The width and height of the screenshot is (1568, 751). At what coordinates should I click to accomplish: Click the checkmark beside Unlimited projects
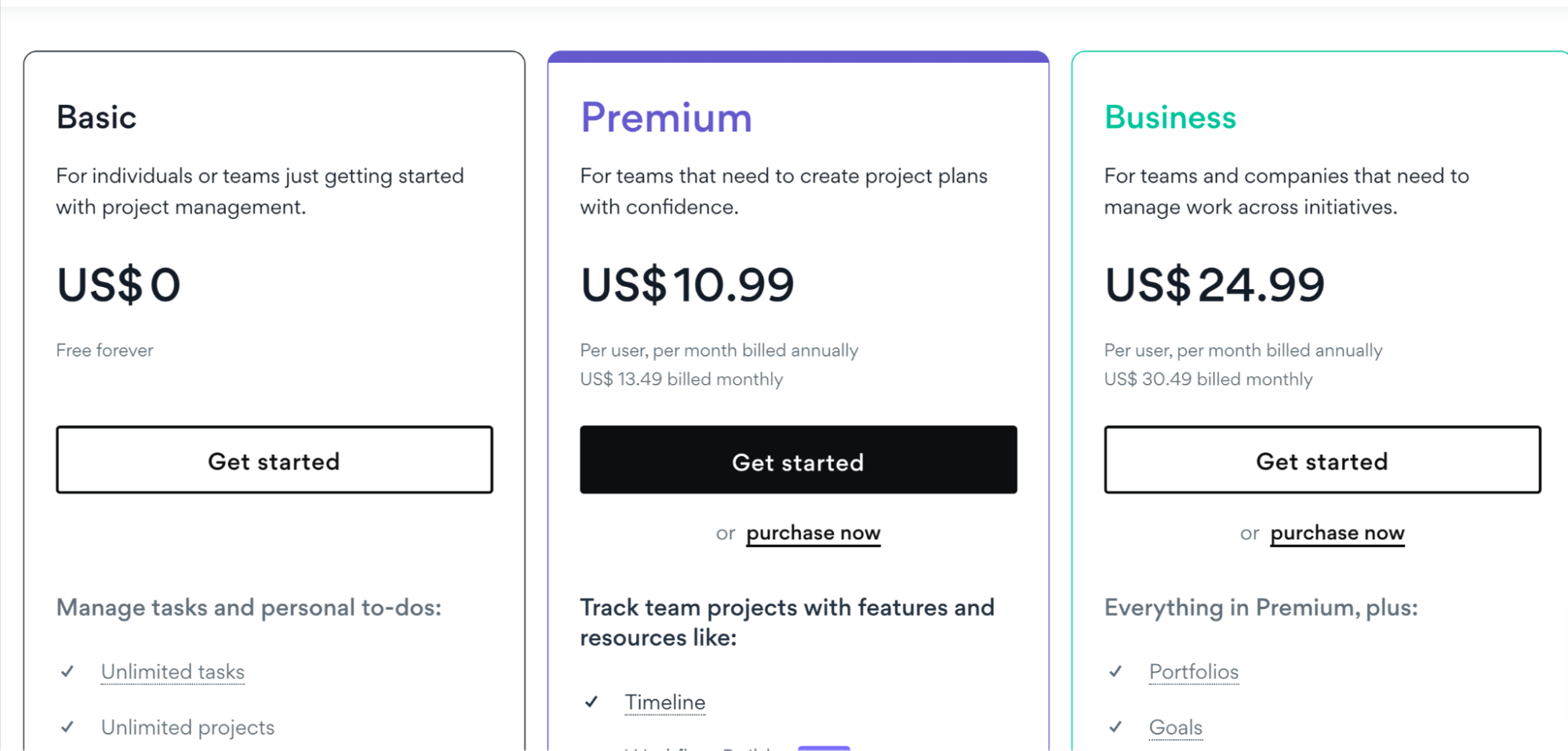(67, 727)
